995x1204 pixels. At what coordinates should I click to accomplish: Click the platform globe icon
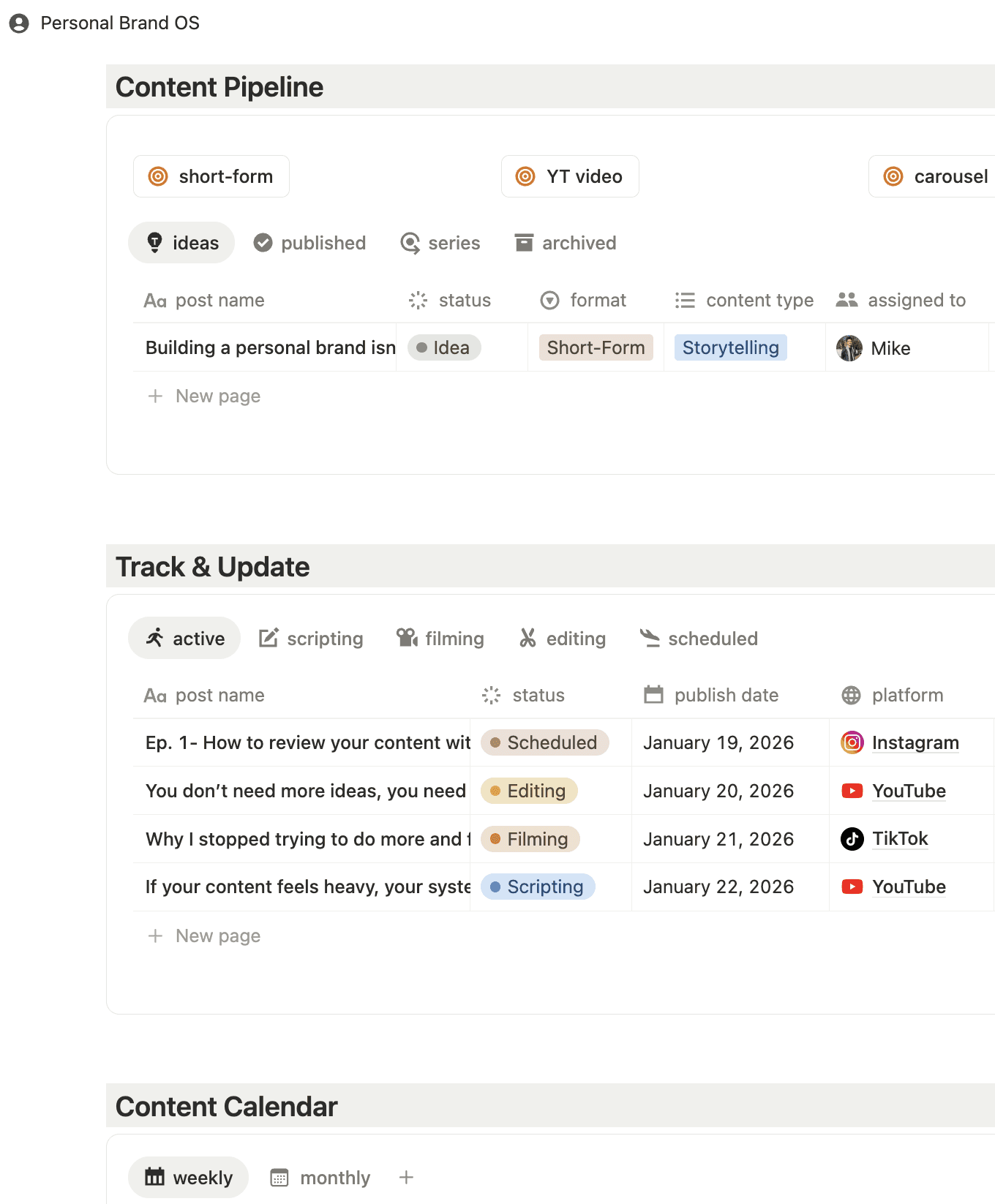coord(851,695)
